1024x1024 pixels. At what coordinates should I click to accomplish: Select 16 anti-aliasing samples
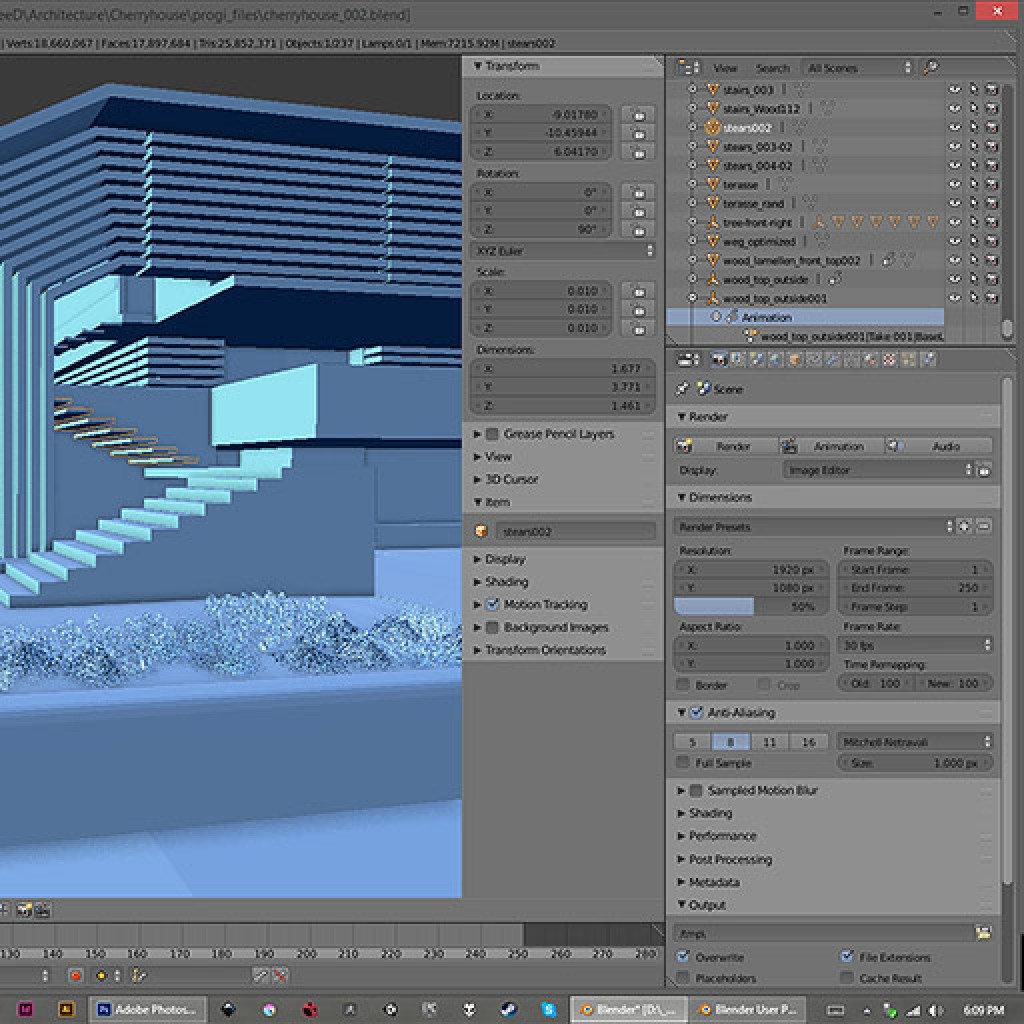pyautogui.click(x=808, y=742)
